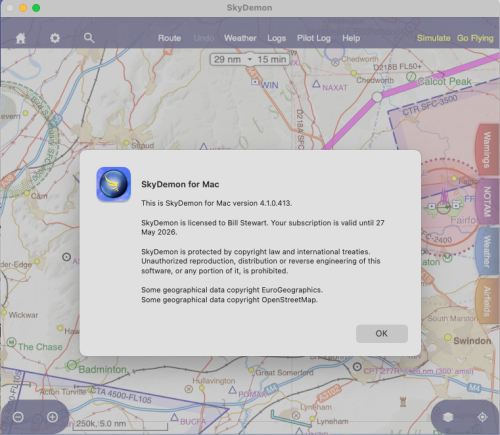Open the Logs menu
The image size is (500, 435).
tap(276, 38)
